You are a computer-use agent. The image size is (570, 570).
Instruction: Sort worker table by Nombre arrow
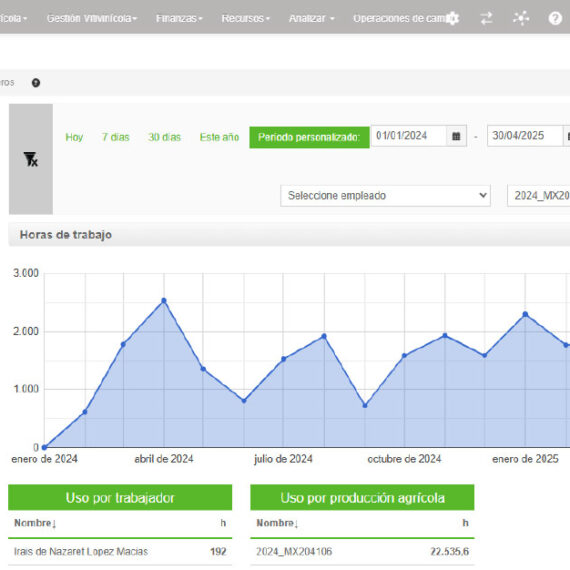35,523
